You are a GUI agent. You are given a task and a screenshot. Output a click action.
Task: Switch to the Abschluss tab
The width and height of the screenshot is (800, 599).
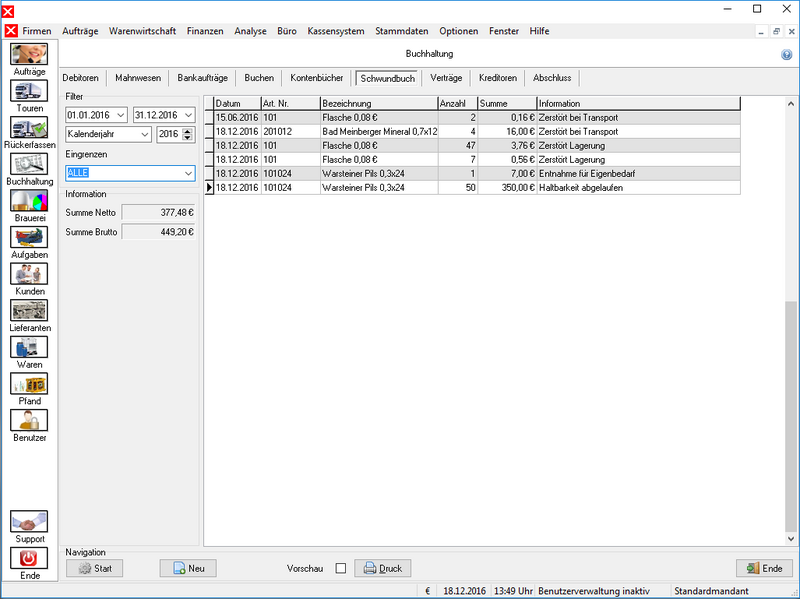pos(552,78)
